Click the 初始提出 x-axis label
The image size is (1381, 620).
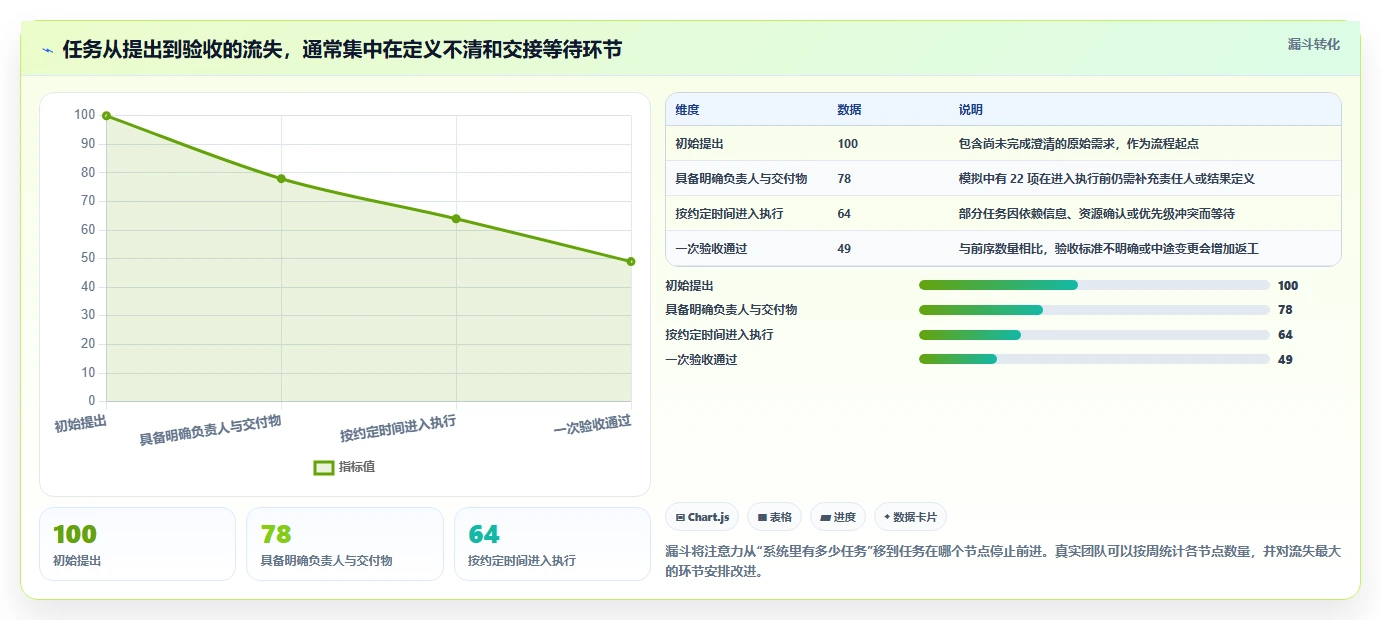[x=80, y=424]
